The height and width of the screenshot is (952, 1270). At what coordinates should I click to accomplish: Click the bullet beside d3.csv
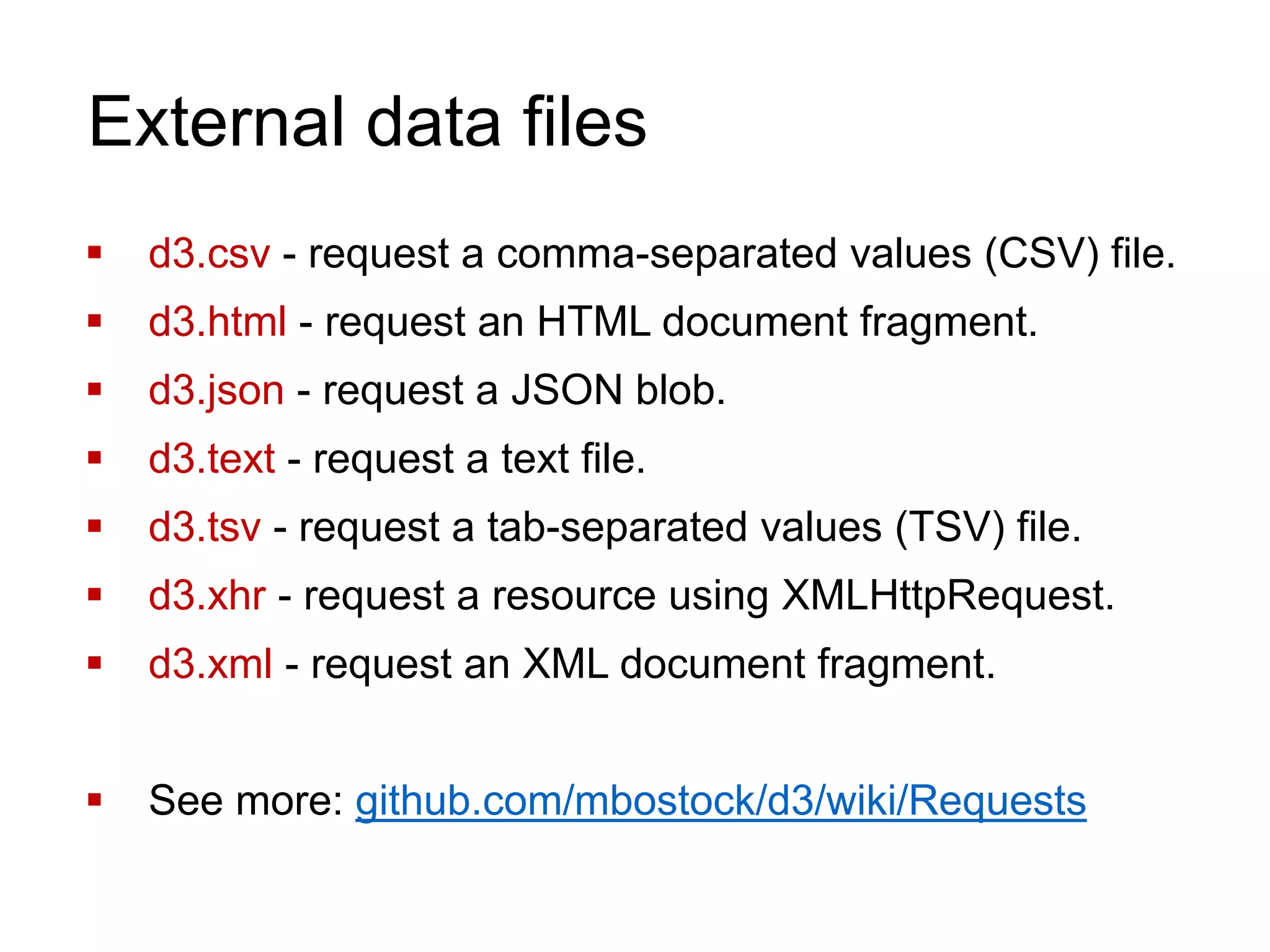tap(94, 252)
